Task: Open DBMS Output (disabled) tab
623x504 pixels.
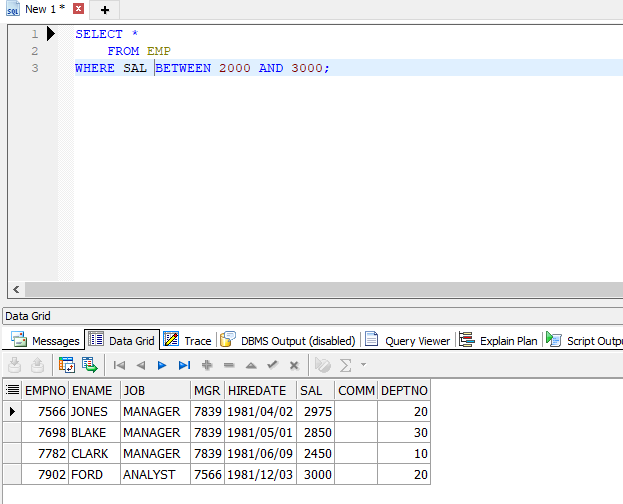Action: (x=288, y=340)
